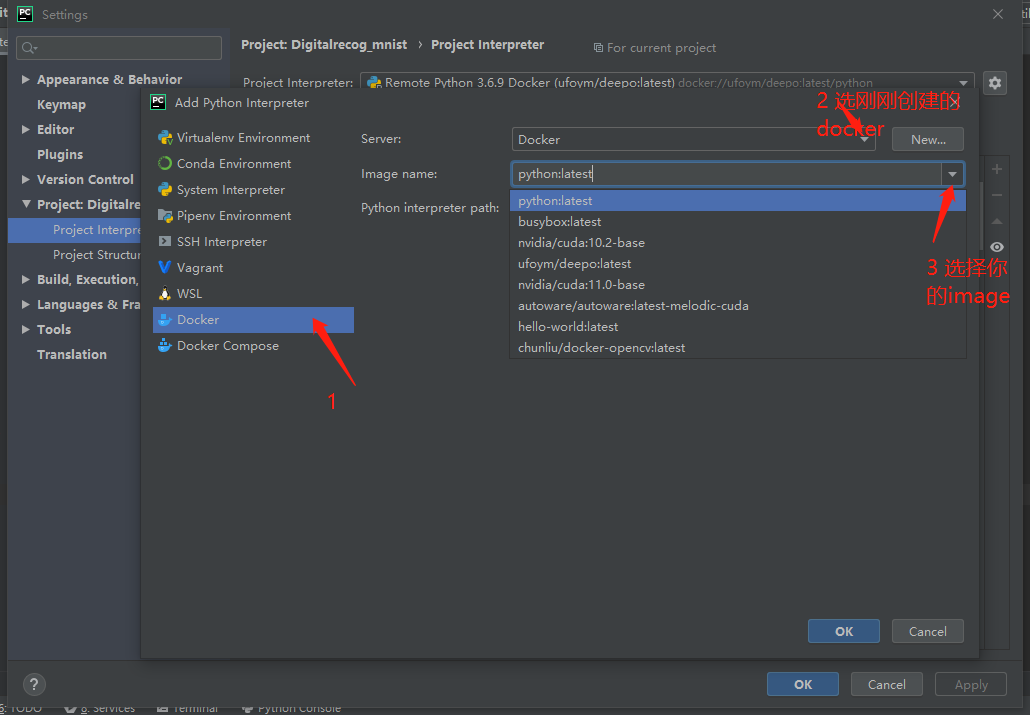Open Keymap settings page
1030x715 pixels.
click(x=61, y=104)
